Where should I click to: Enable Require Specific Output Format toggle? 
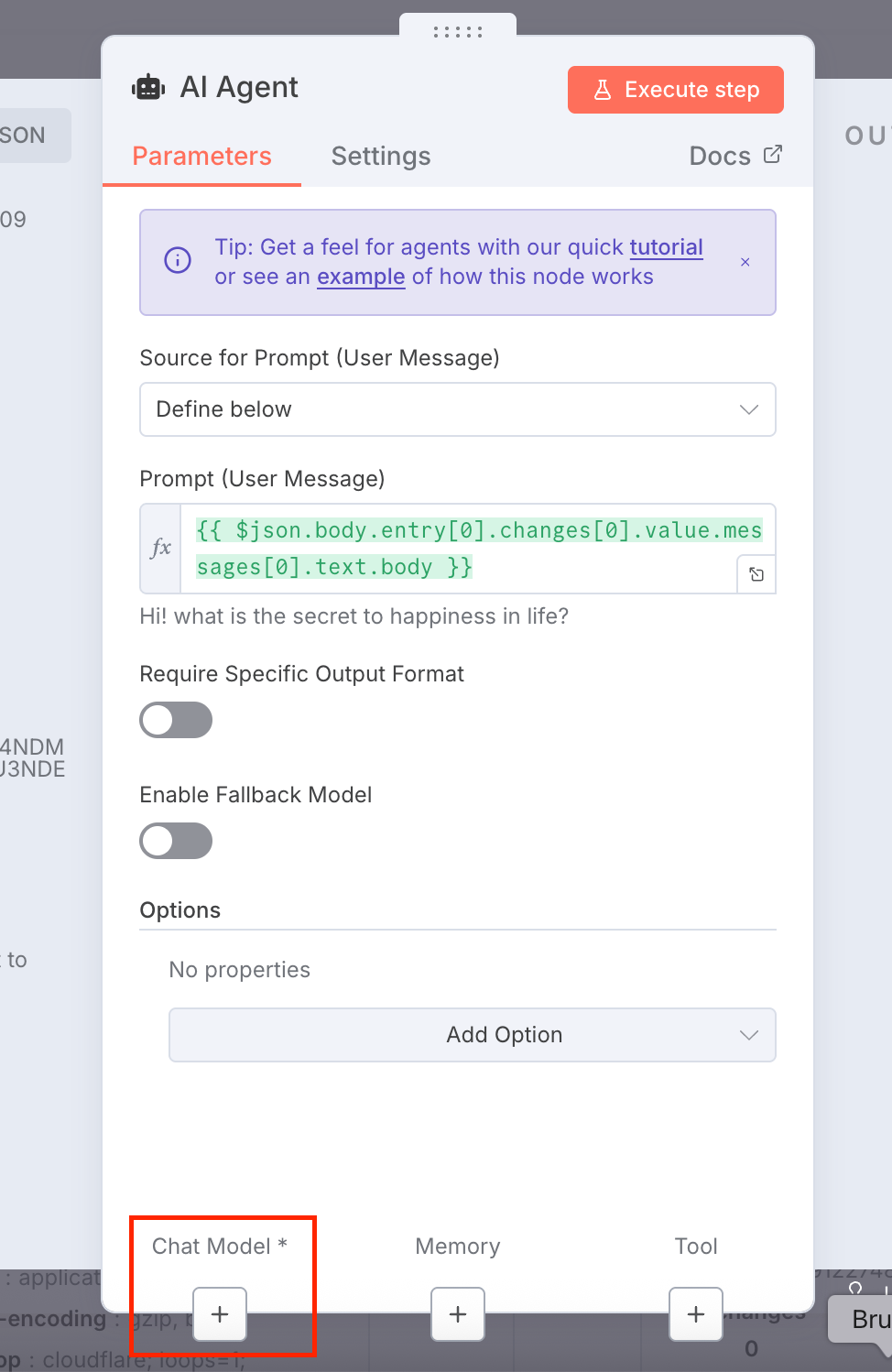point(176,720)
